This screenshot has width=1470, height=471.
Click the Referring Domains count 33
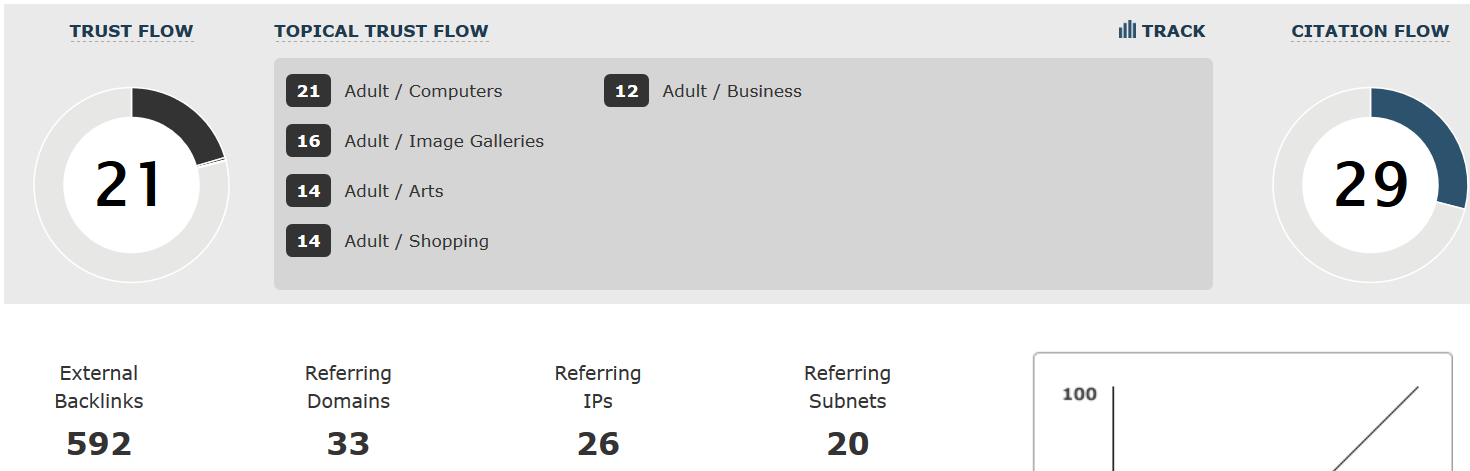[348, 443]
